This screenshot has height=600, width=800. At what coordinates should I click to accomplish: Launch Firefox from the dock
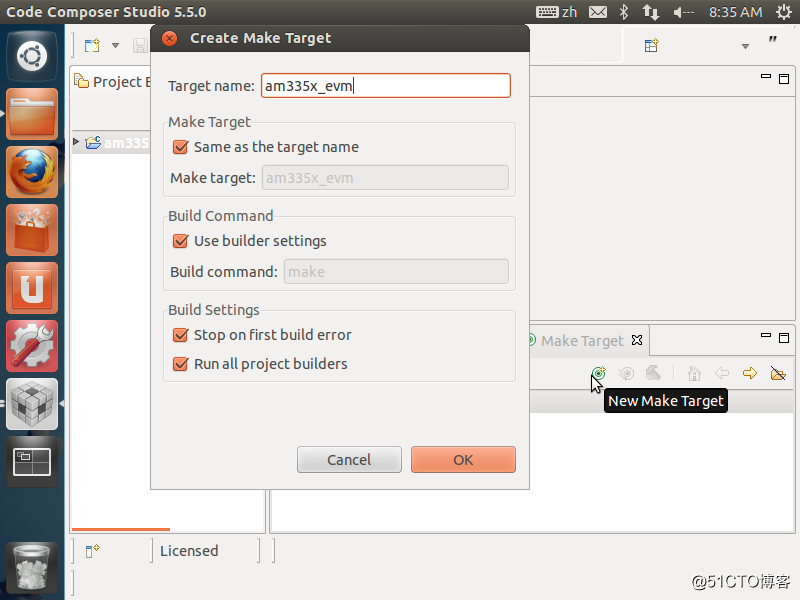click(32, 172)
